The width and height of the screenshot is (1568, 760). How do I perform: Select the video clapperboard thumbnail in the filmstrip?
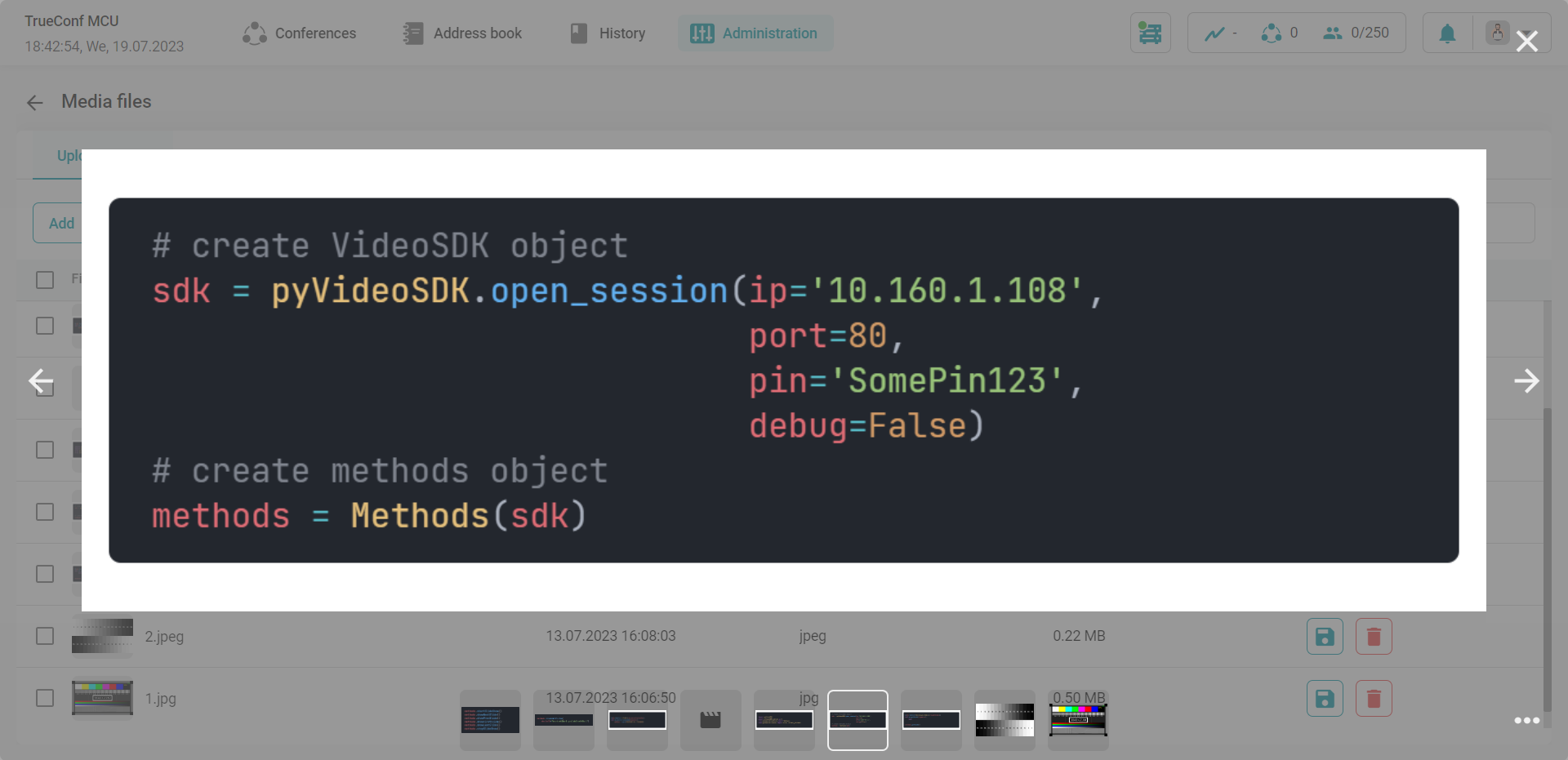click(x=710, y=720)
